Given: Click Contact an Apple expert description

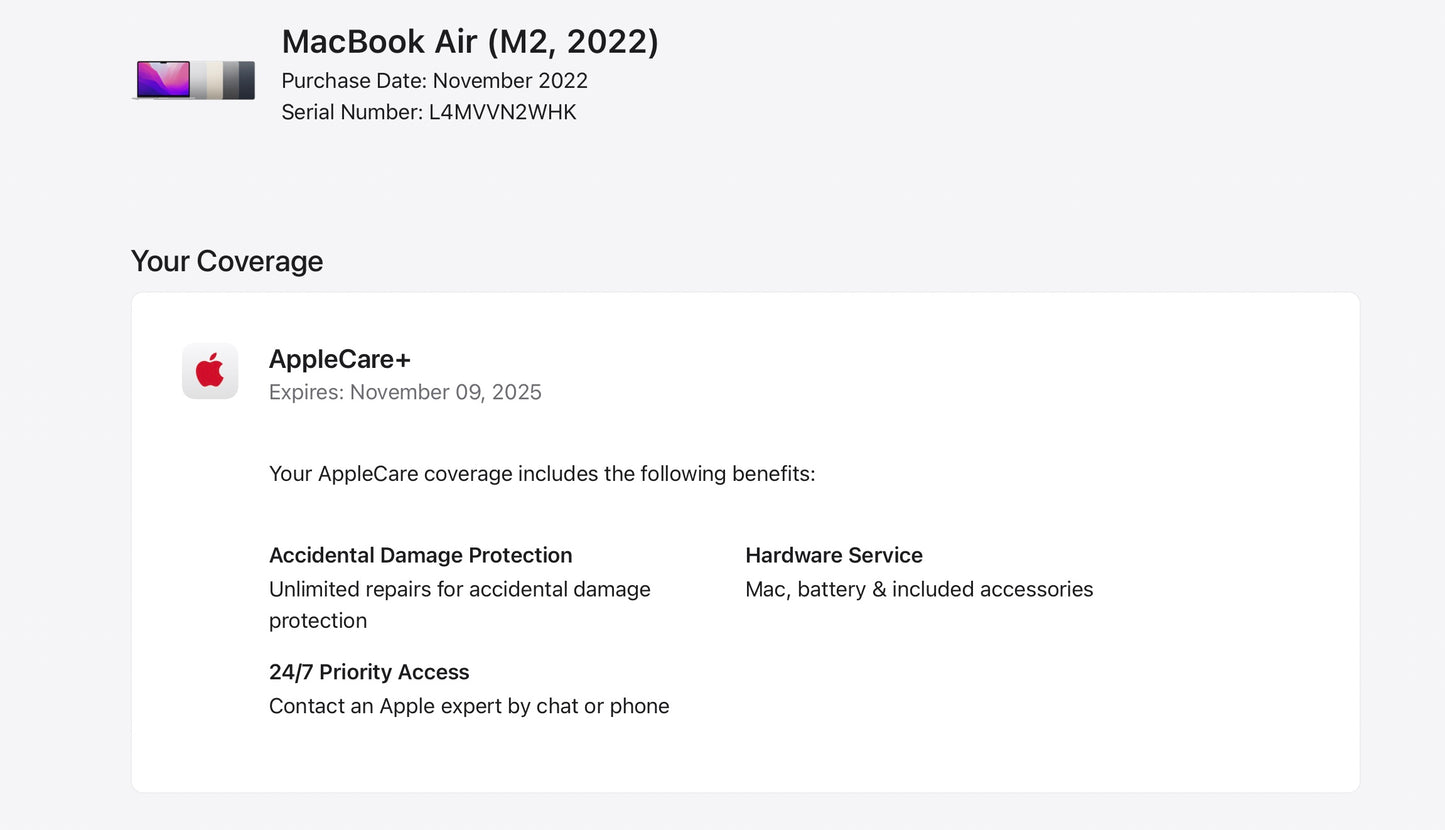Looking at the screenshot, I should [469, 706].
